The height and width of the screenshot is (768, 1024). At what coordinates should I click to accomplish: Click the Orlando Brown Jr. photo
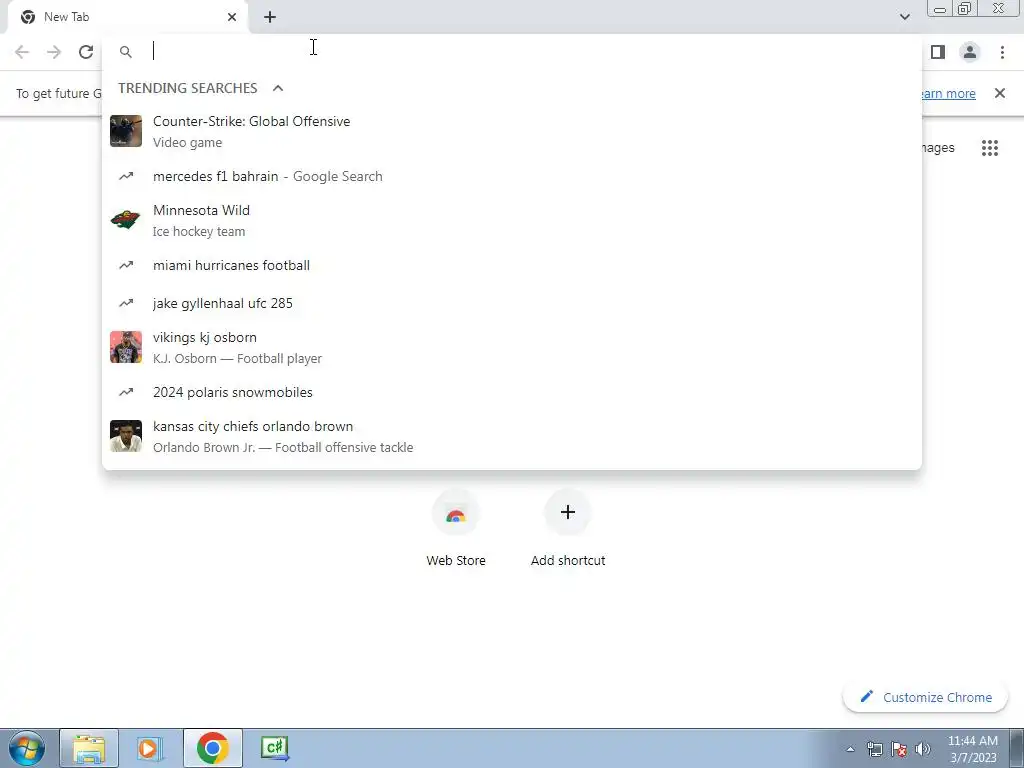pos(125,436)
